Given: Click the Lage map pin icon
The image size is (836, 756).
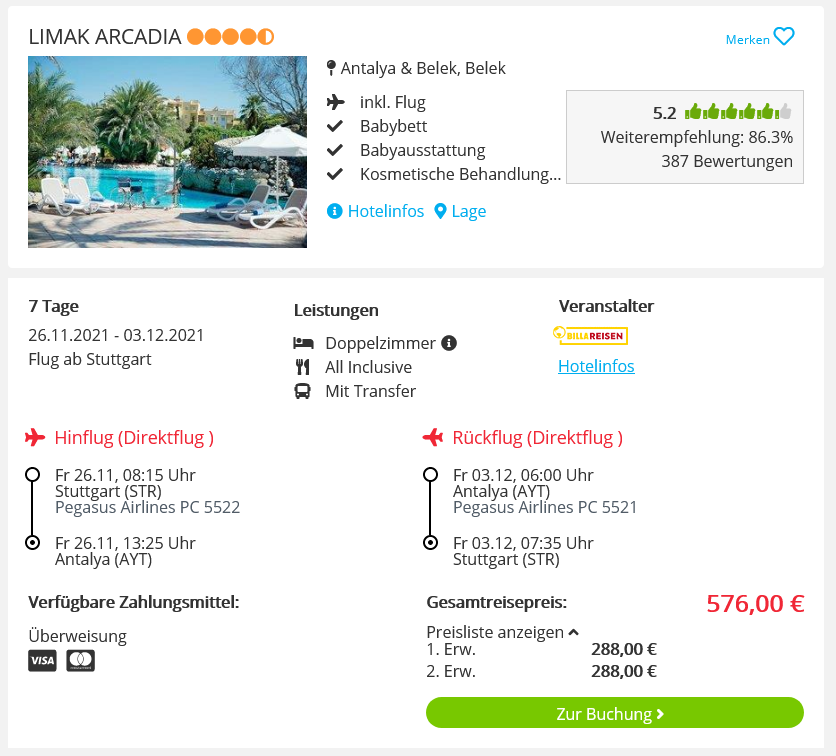Looking at the screenshot, I should tap(440, 211).
